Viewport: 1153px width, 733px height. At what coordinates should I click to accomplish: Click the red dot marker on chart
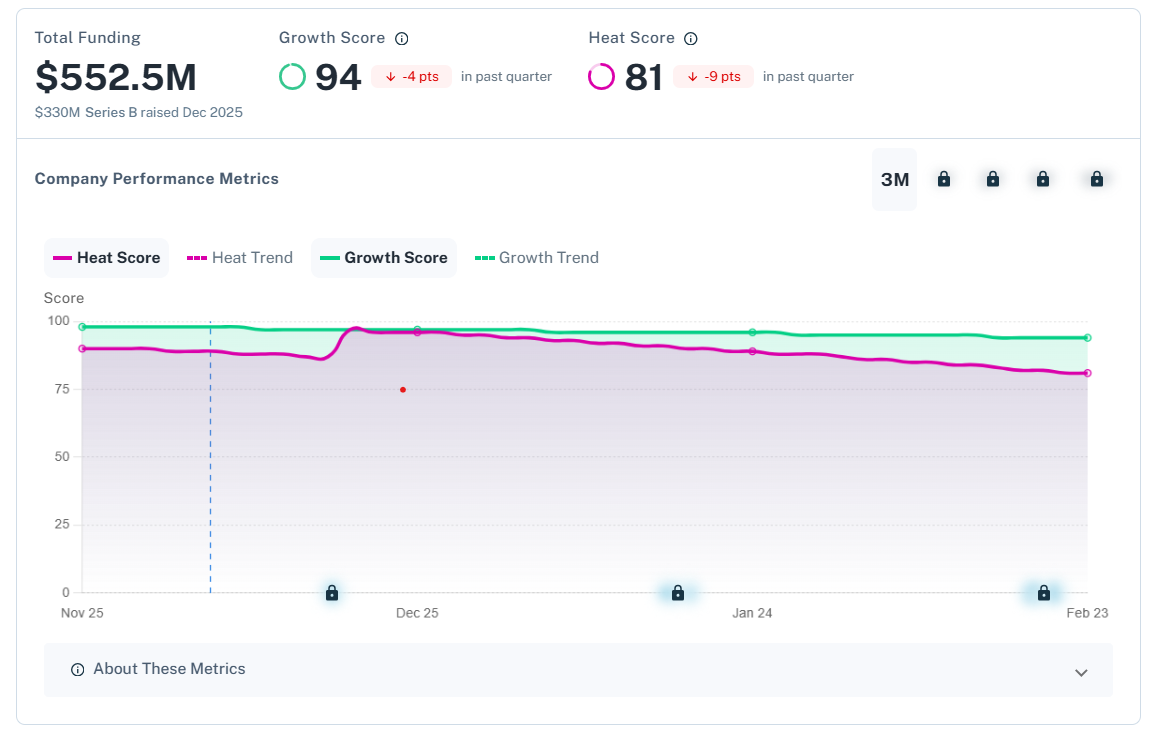tap(403, 390)
